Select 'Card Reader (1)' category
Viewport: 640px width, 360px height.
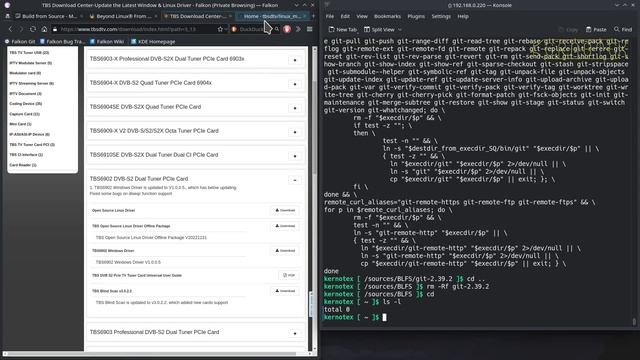[x=22, y=165]
